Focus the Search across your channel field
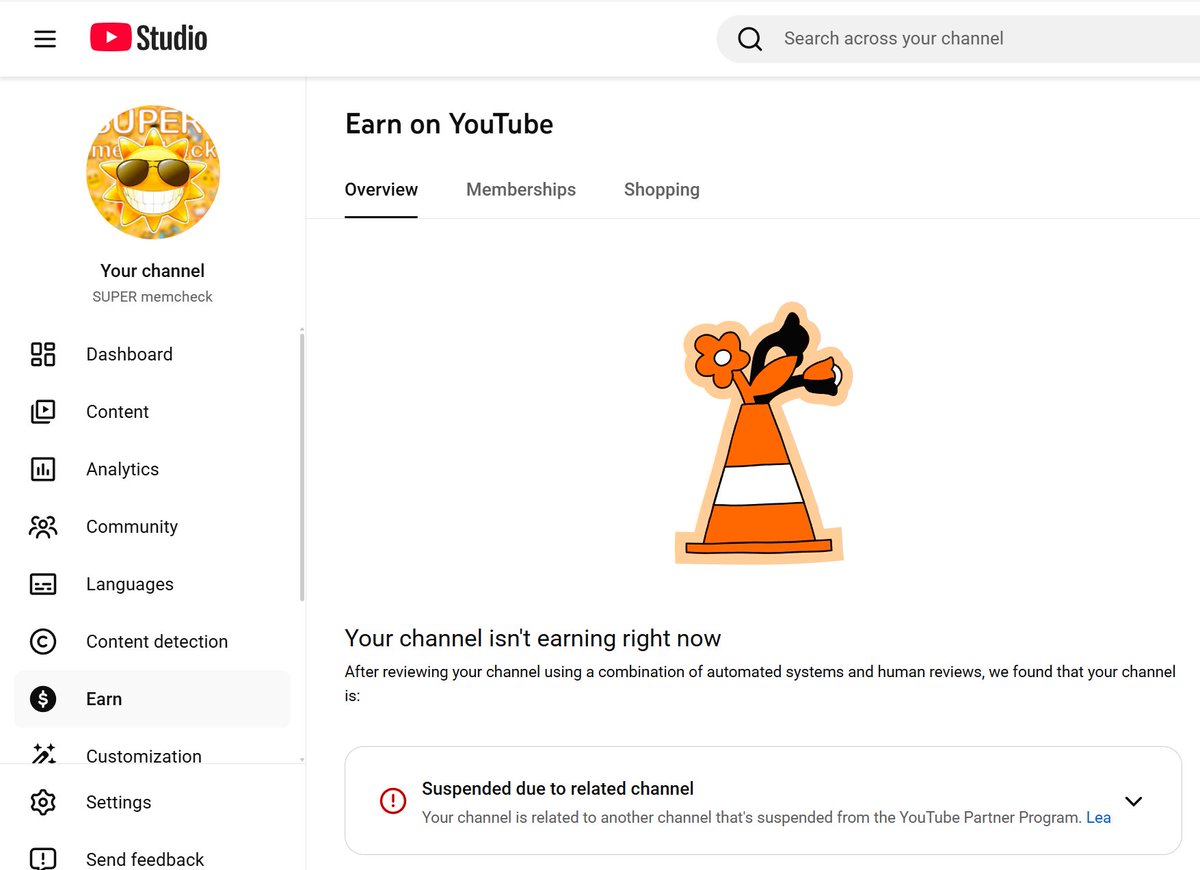 (958, 39)
